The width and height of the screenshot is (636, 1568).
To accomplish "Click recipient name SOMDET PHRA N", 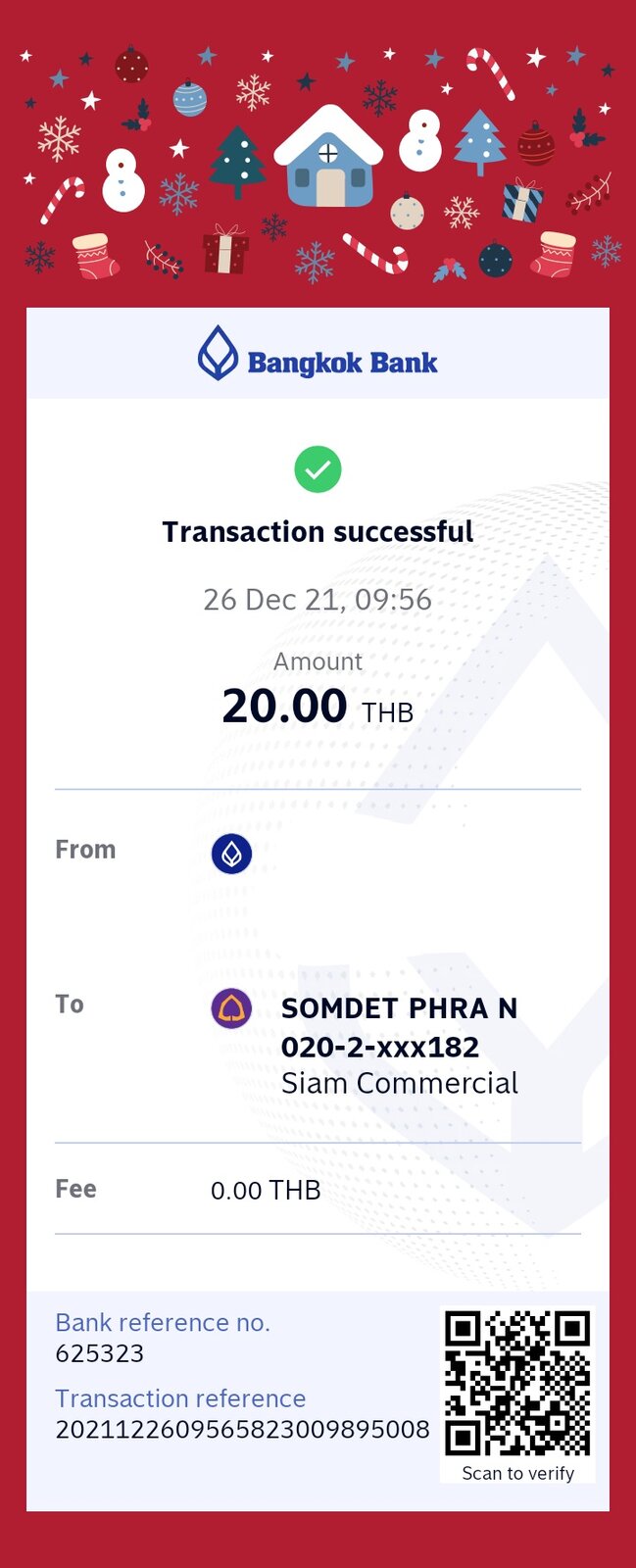I will [x=399, y=1008].
